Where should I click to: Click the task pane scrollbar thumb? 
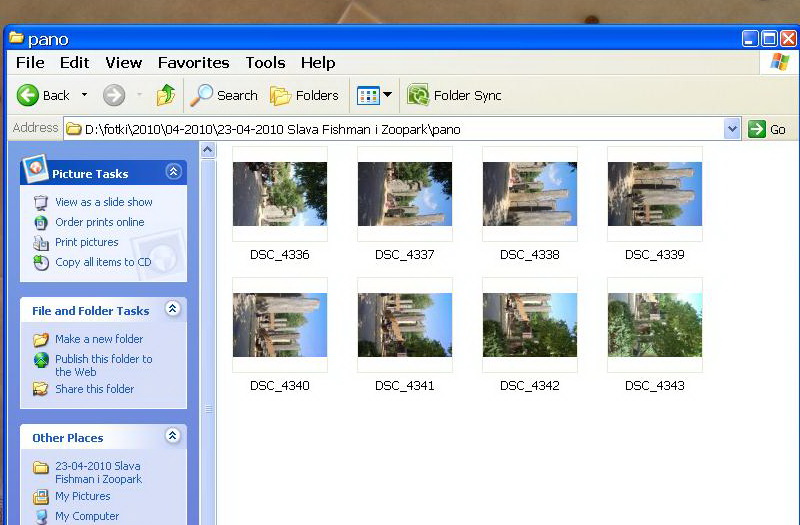[x=208, y=341]
